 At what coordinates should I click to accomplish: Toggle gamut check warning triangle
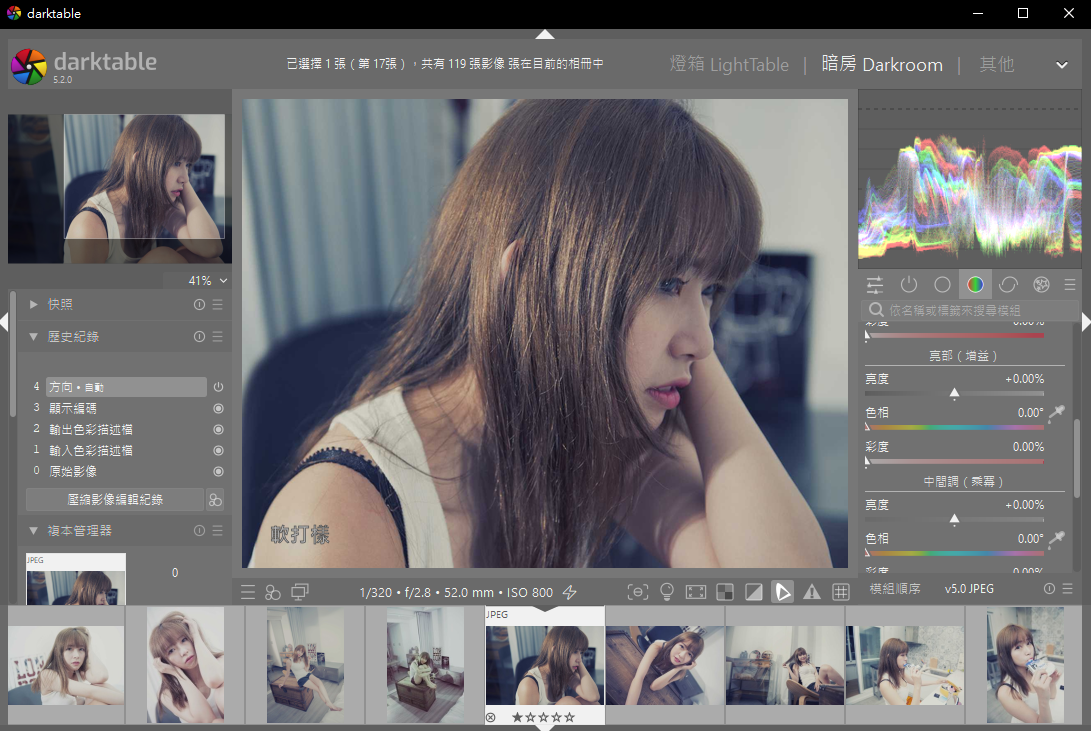[x=812, y=592]
